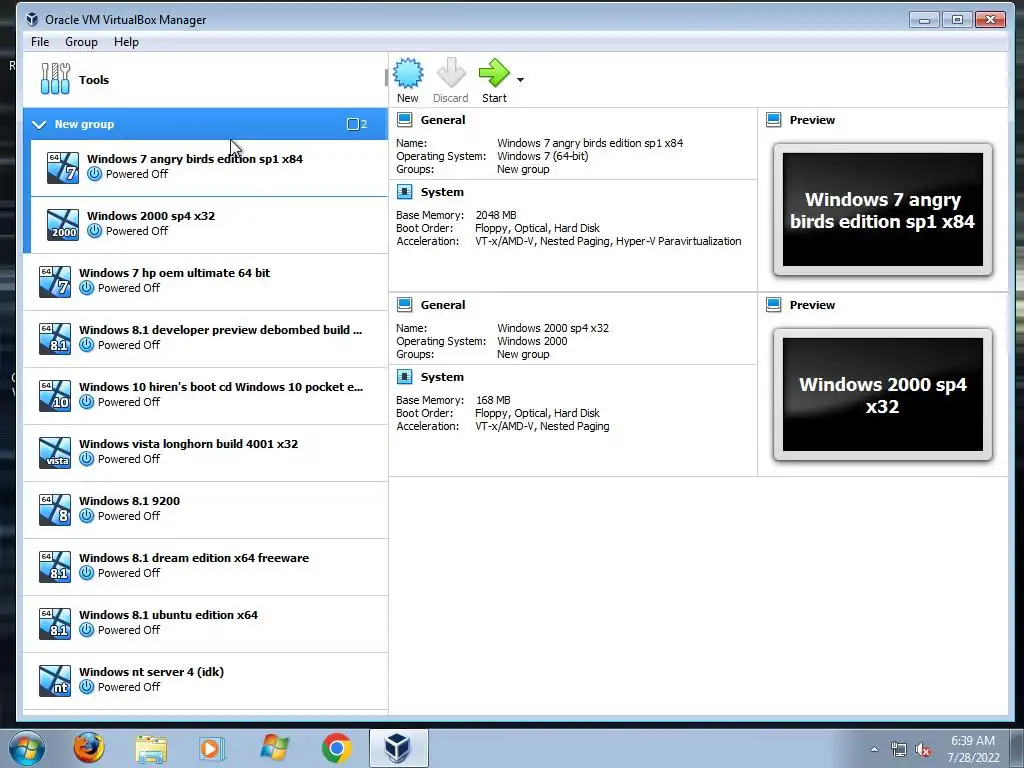Open the File menu
1024x768 pixels.
point(40,42)
